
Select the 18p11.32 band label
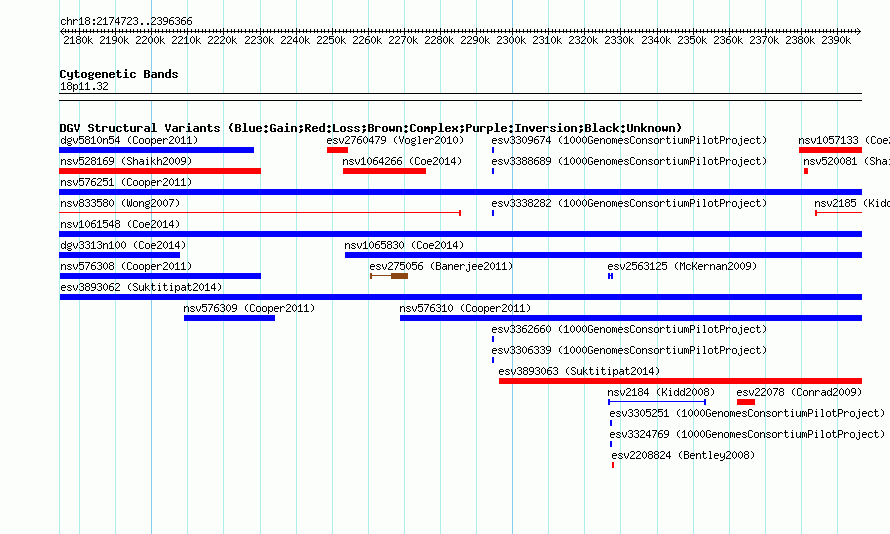pos(84,86)
